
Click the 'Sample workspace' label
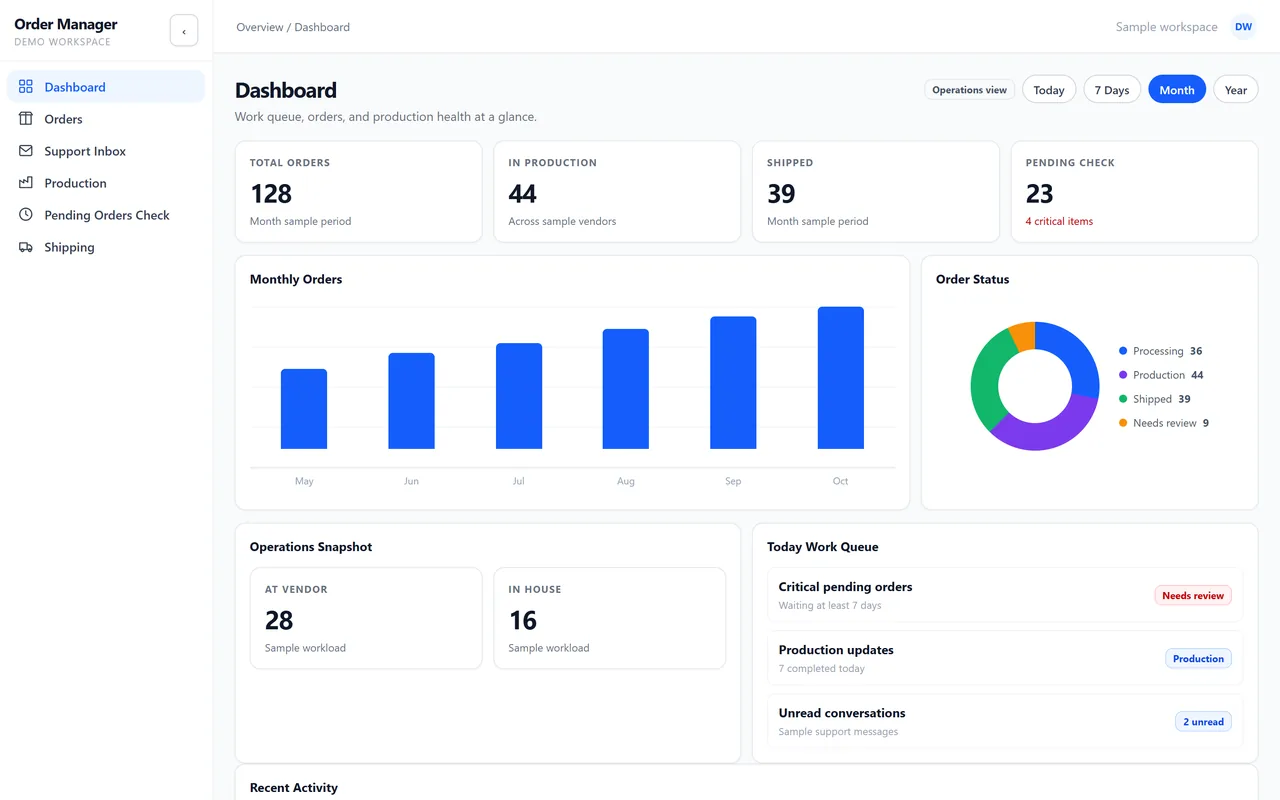click(1166, 27)
